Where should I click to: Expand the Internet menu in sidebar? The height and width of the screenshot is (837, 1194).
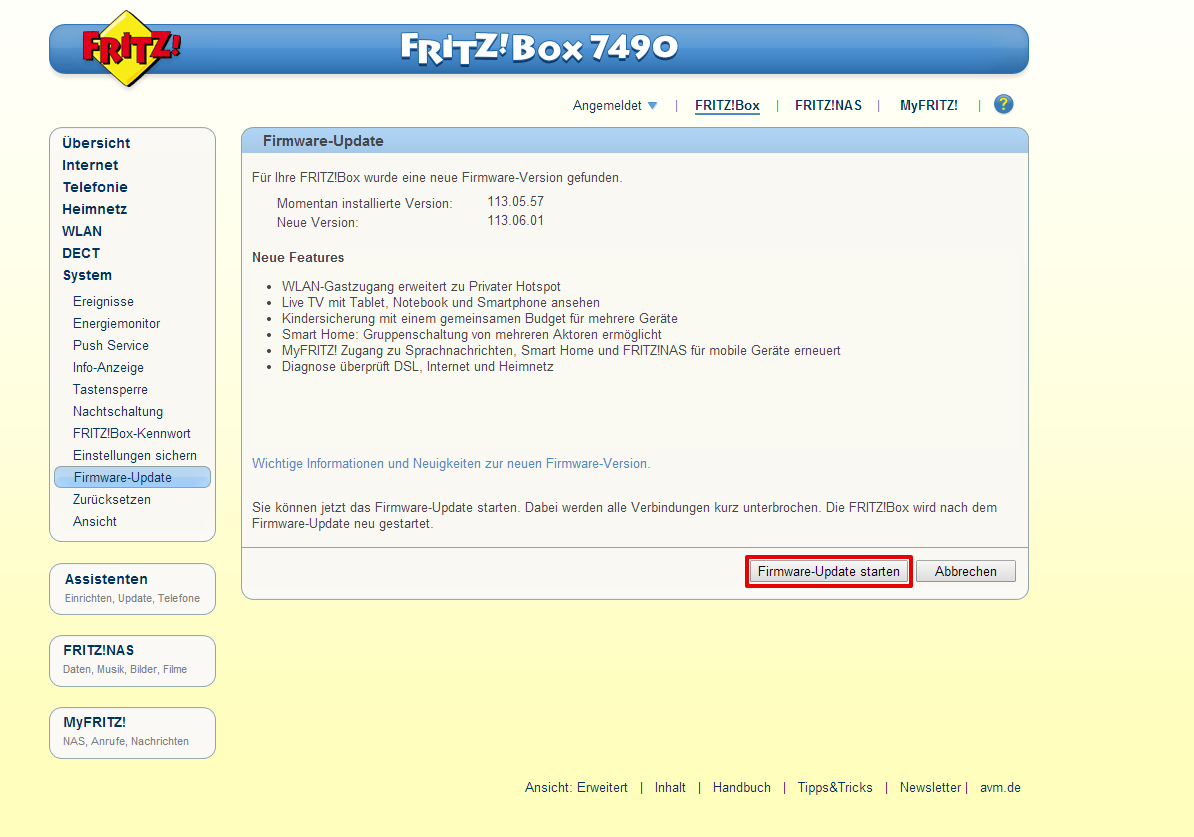tap(90, 165)
